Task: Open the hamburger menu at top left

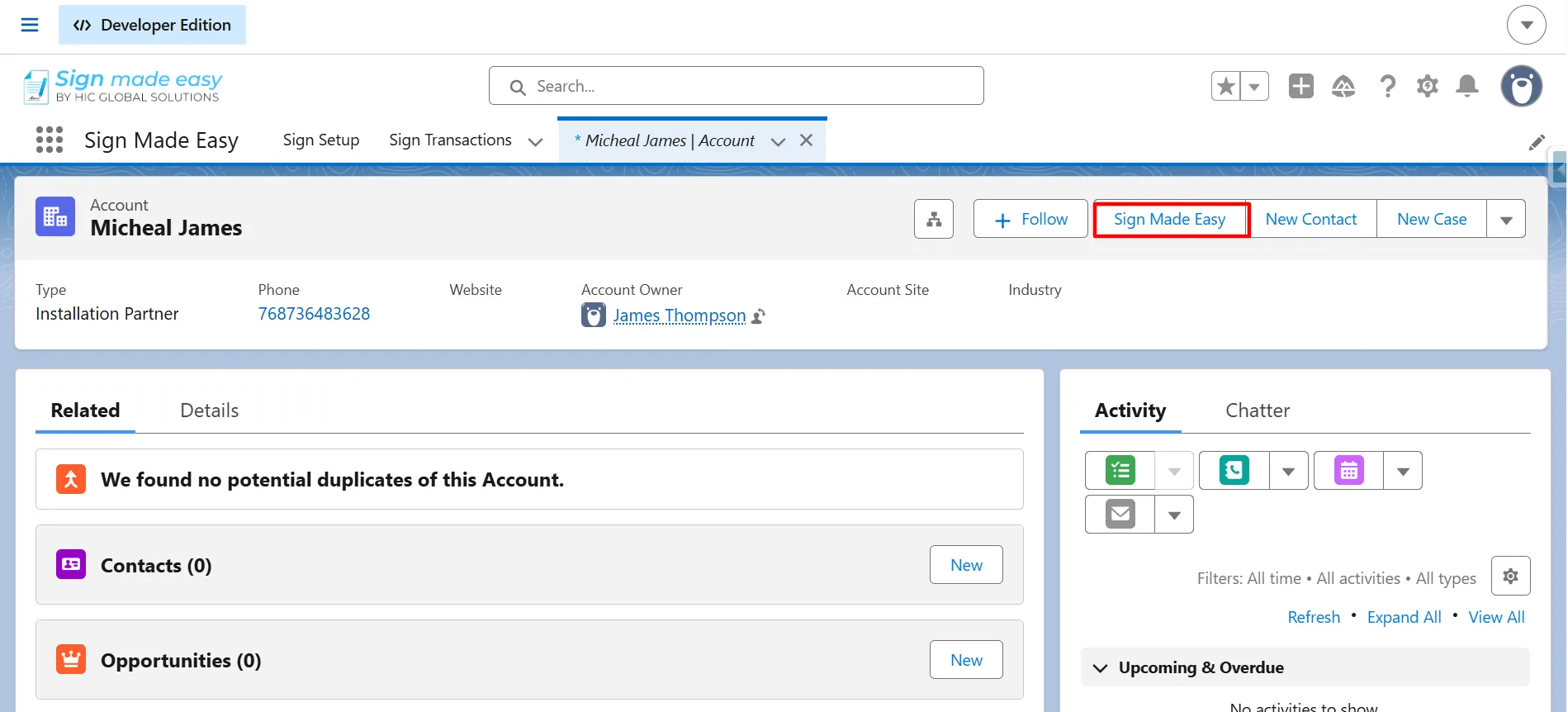Action: coord(30,25)
